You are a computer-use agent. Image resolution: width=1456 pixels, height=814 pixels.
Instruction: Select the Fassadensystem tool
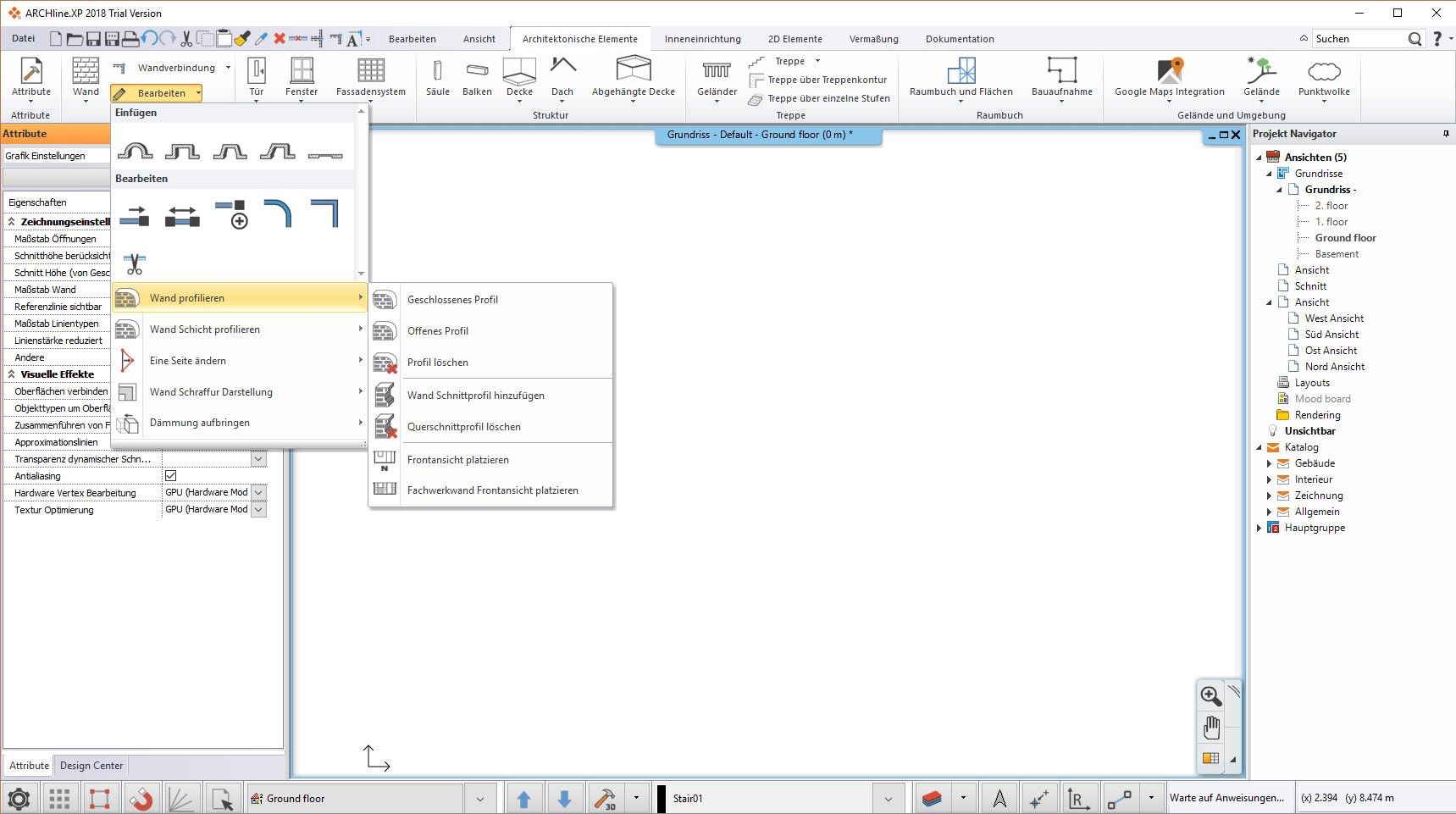click(x=371, y=78)
